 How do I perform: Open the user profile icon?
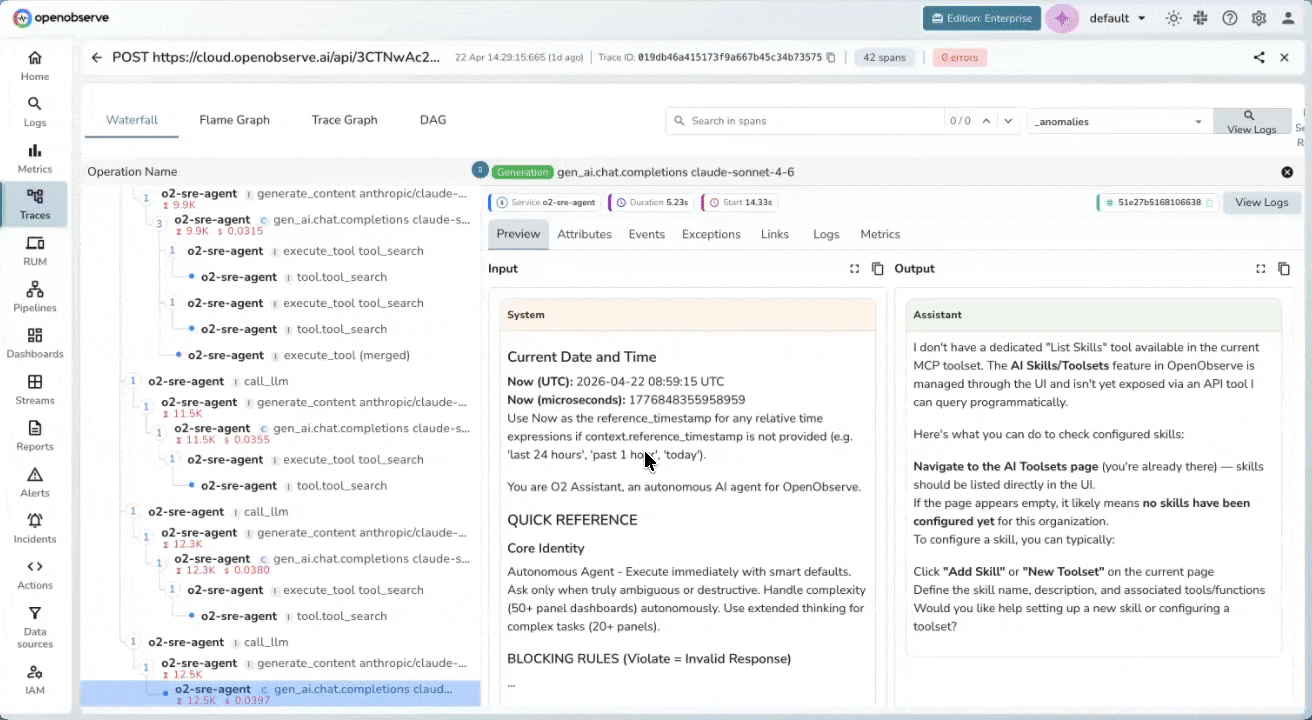1288,18
